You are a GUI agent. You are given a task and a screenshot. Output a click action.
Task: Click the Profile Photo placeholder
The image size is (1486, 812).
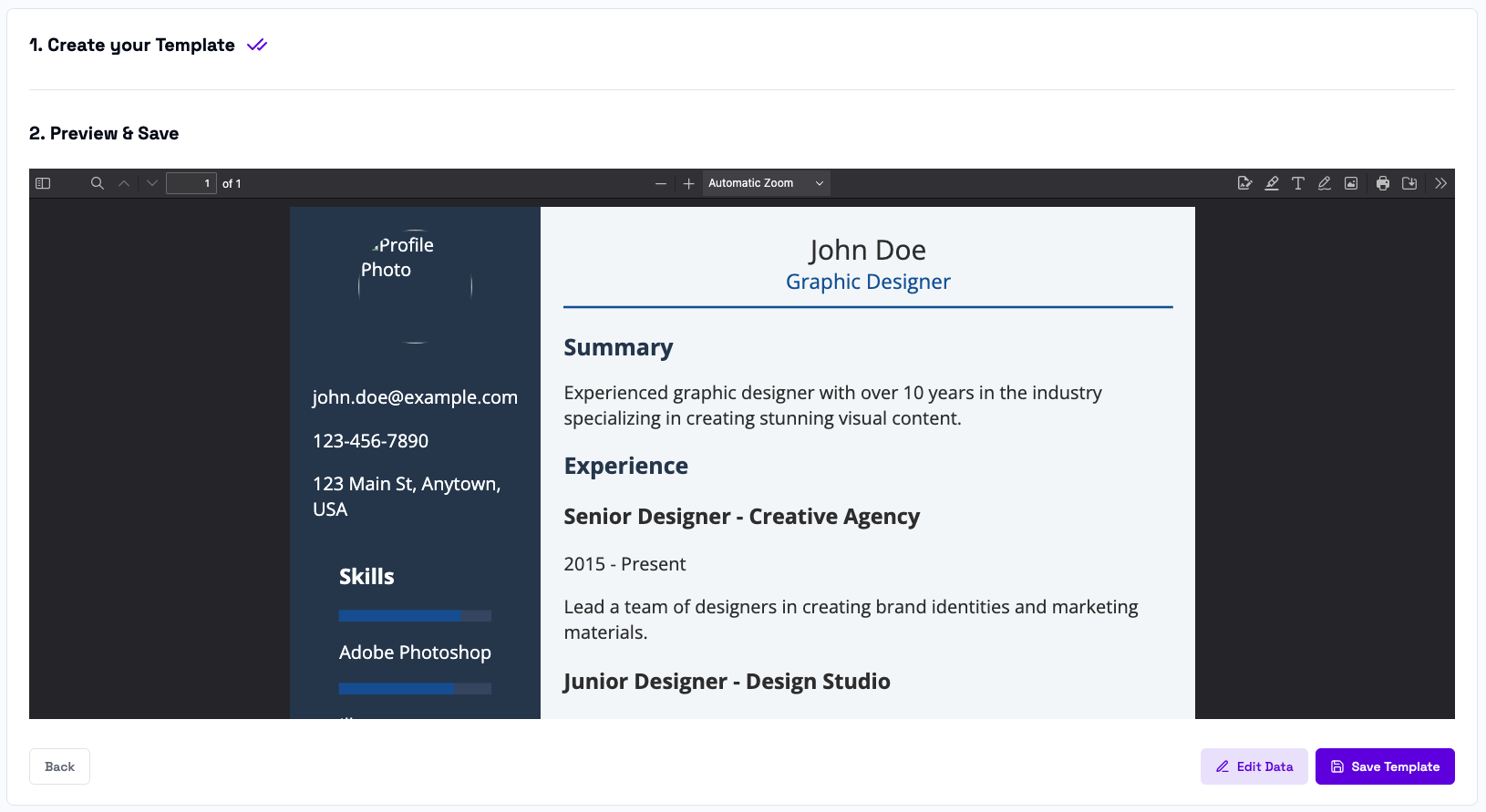tap(415, 286)
